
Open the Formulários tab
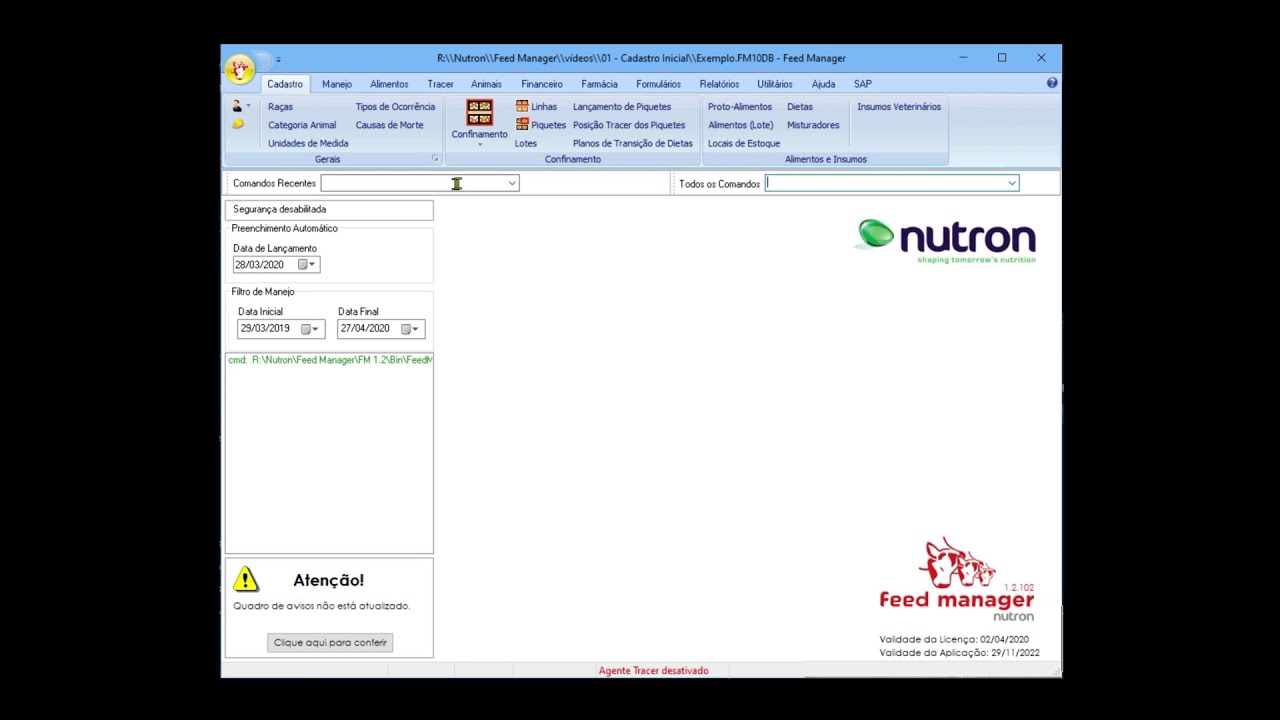[658, 84]
